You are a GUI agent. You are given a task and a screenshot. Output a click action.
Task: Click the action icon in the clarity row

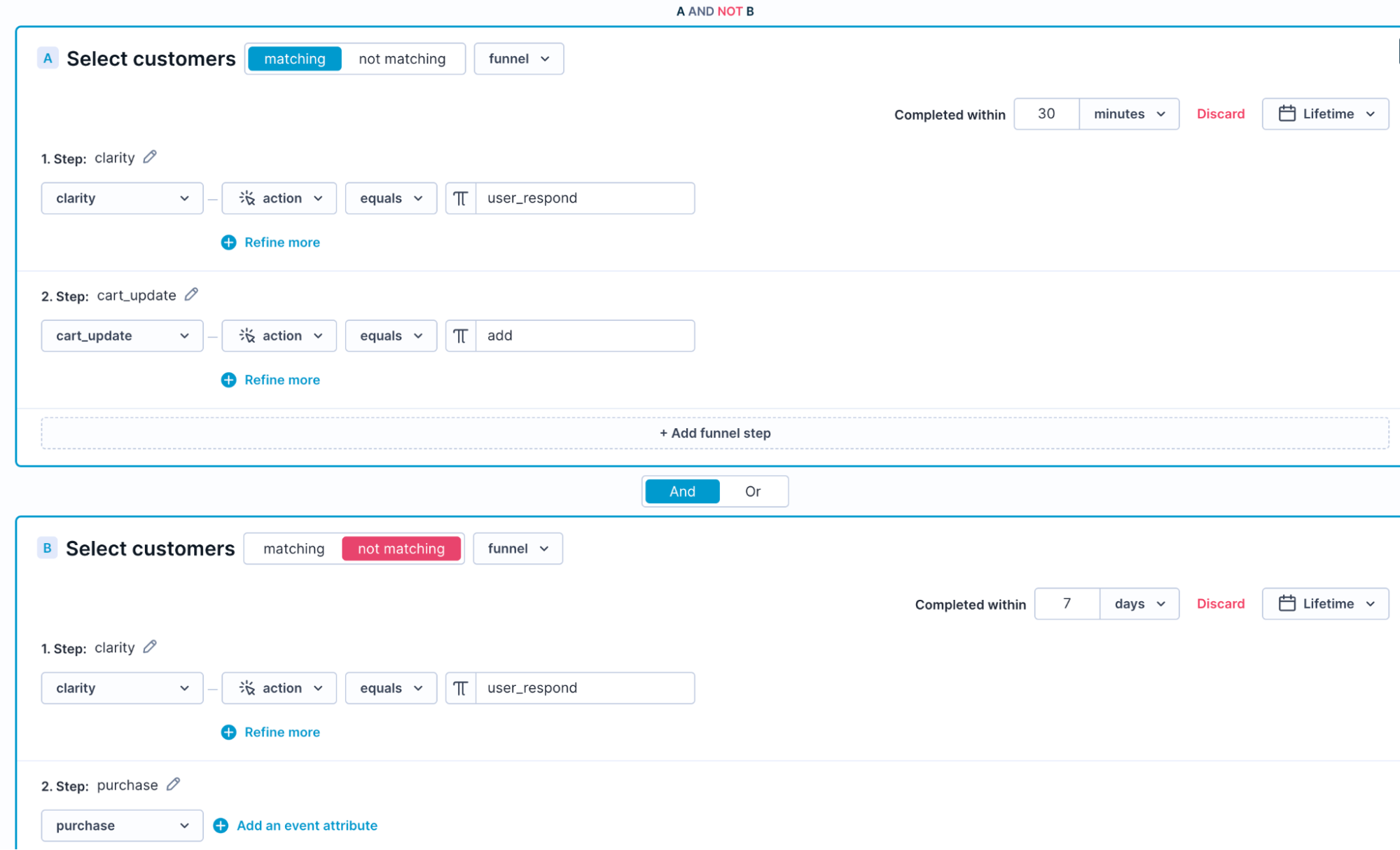click(x=247, y=198)
